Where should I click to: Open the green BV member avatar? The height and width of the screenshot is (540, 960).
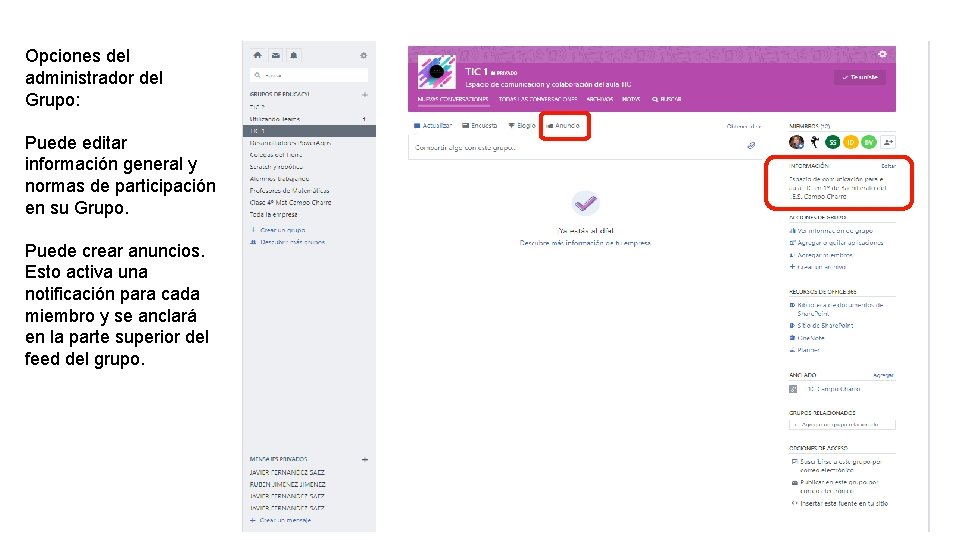coord(869,142)
